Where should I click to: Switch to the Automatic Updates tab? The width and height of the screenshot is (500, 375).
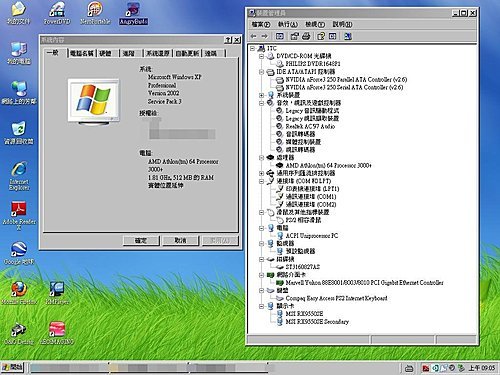187,53
